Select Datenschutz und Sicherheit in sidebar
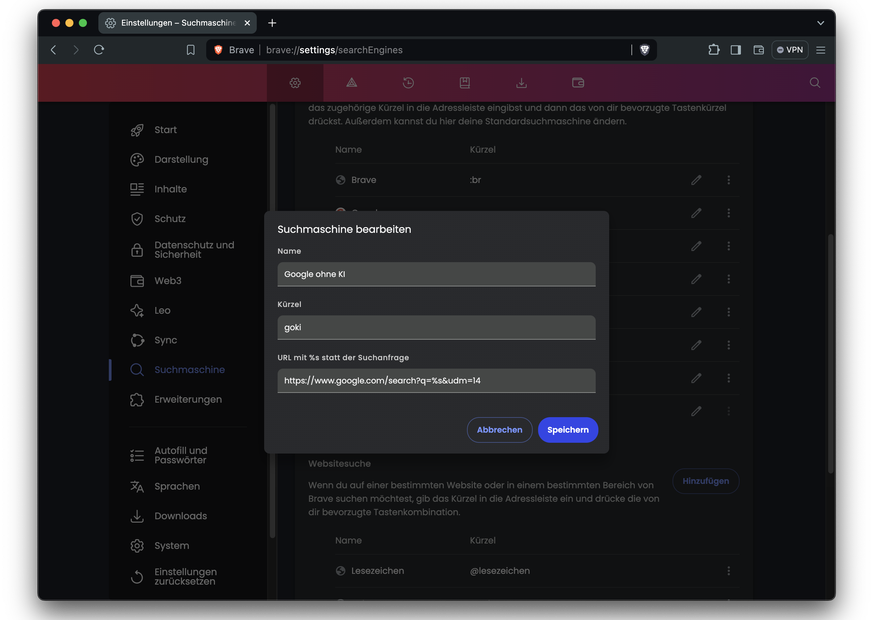The width and height of the screenshot is (873, 620). pos(194,250)
